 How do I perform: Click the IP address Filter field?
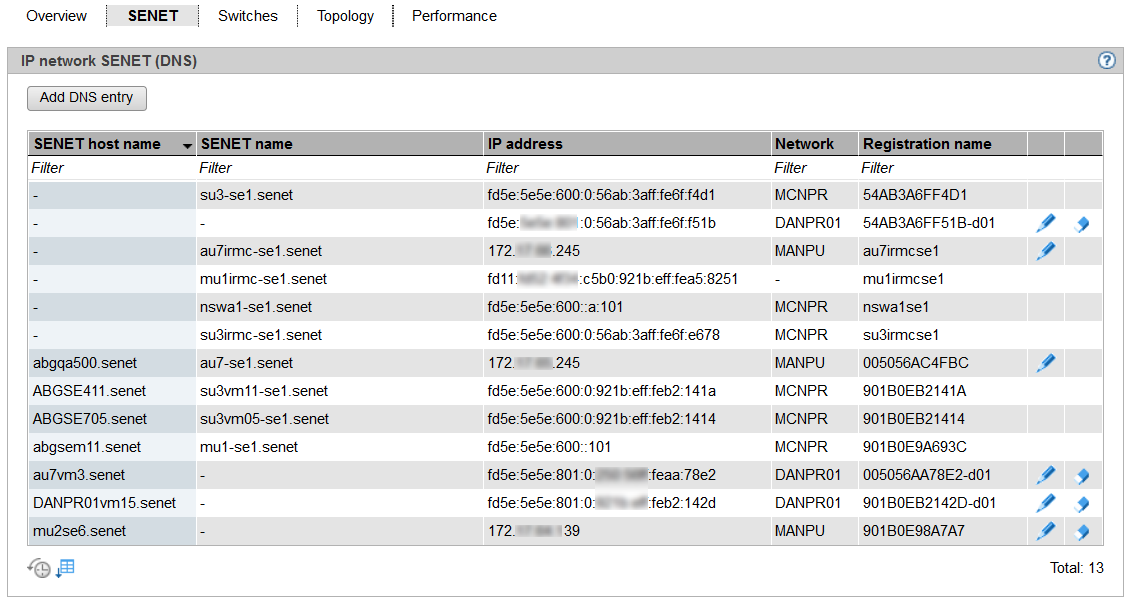click(x=627, y=168)
